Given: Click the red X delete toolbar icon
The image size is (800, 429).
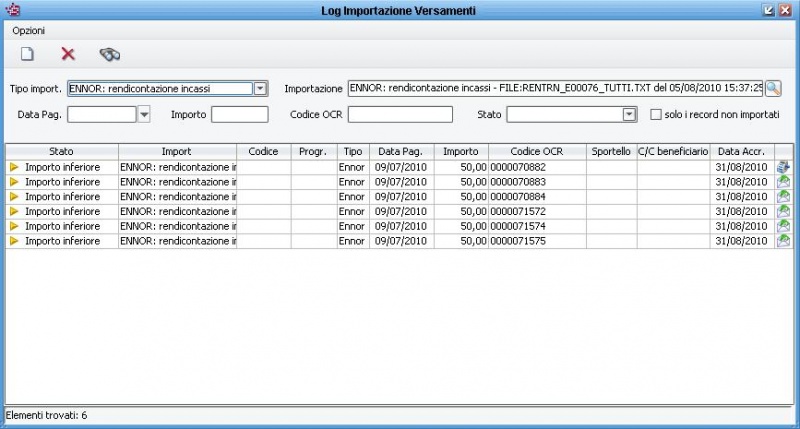Looking at the screenshot, I should click(x=68, y=54).
